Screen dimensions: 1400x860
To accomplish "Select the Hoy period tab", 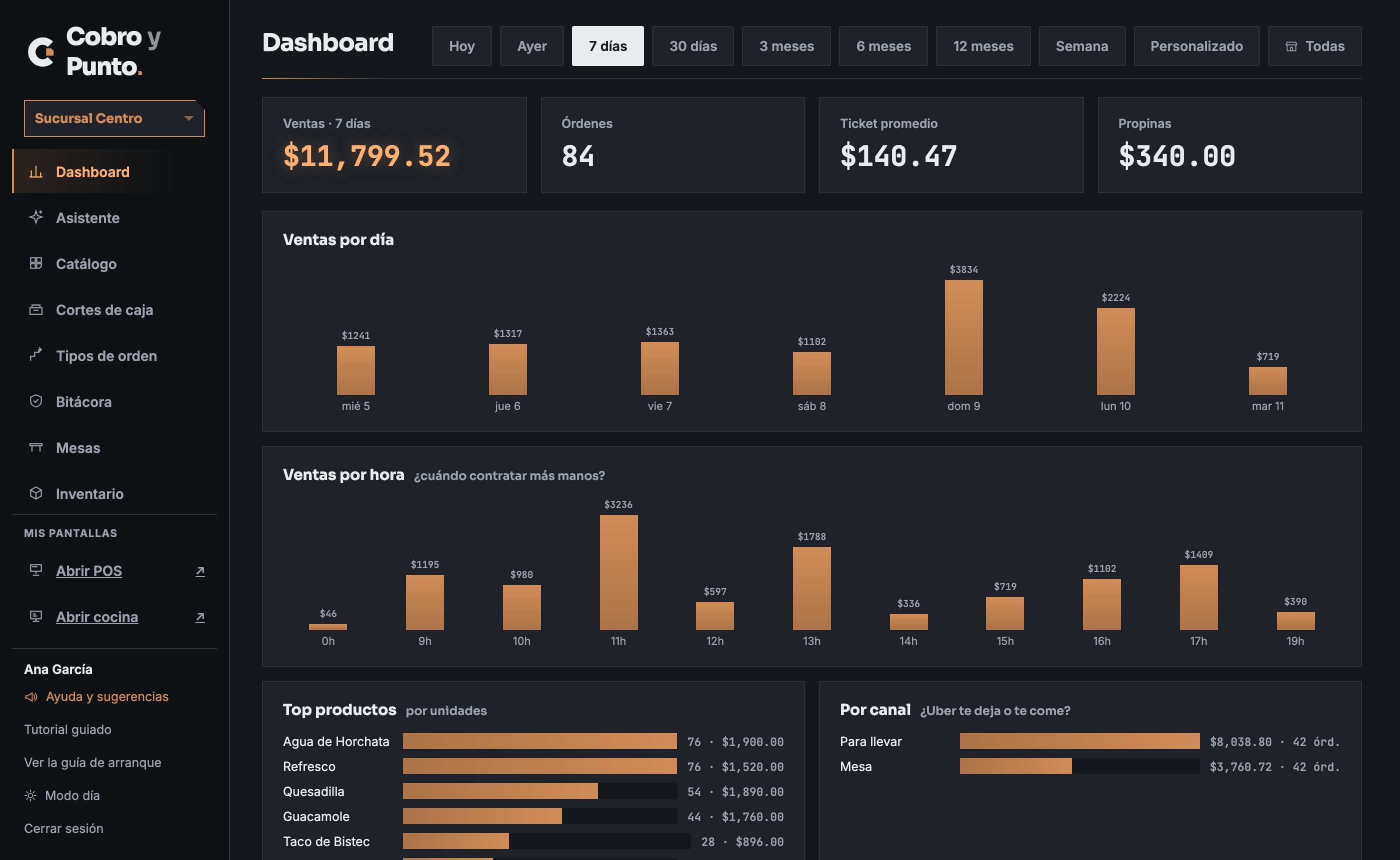I will (461, 46).
